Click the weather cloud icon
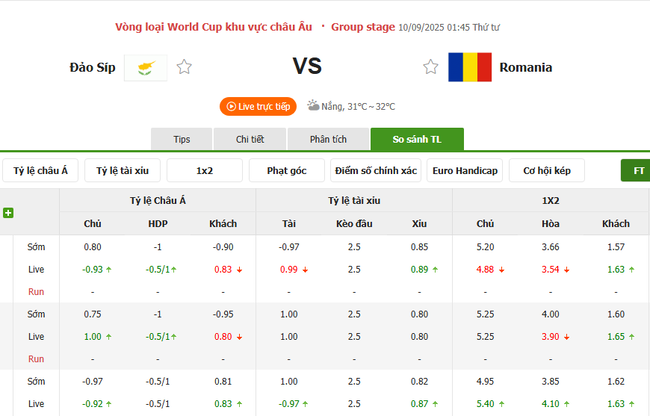 313,105
